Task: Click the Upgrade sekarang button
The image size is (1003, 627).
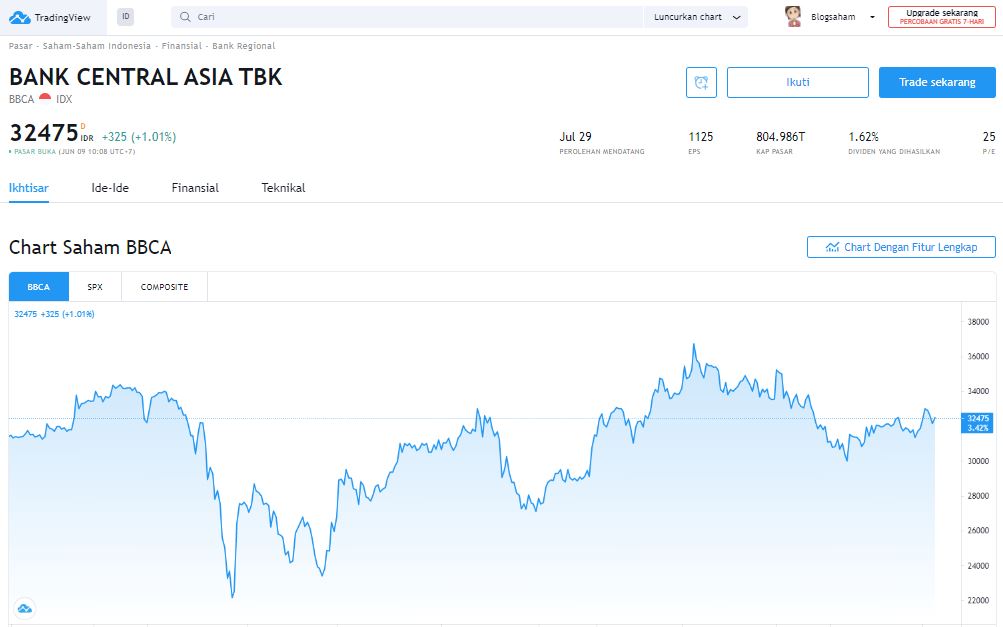Action: pyautogui.click(x=942, y=17)
